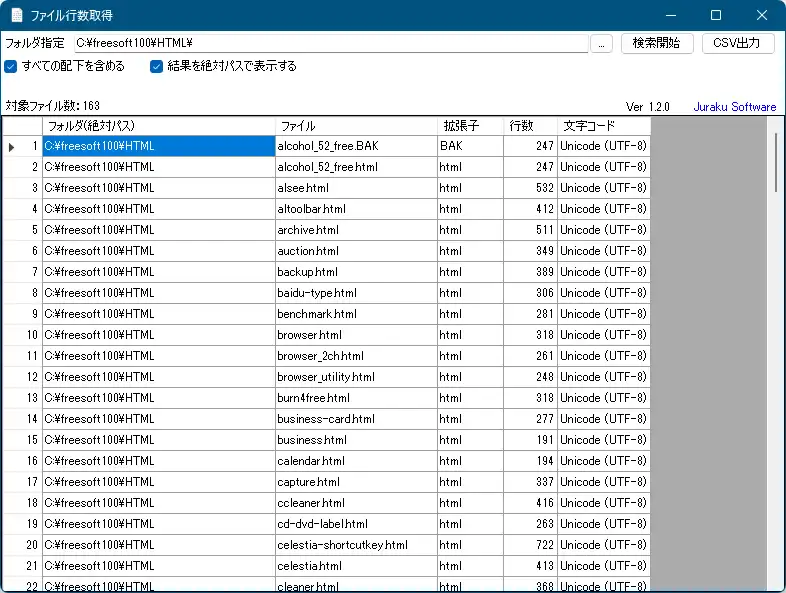The height and width of the screenshot is (593, 786).
Task: Uncheck 結果を絶対パスで表示する checkbox
Action: (x=157, y=67)
